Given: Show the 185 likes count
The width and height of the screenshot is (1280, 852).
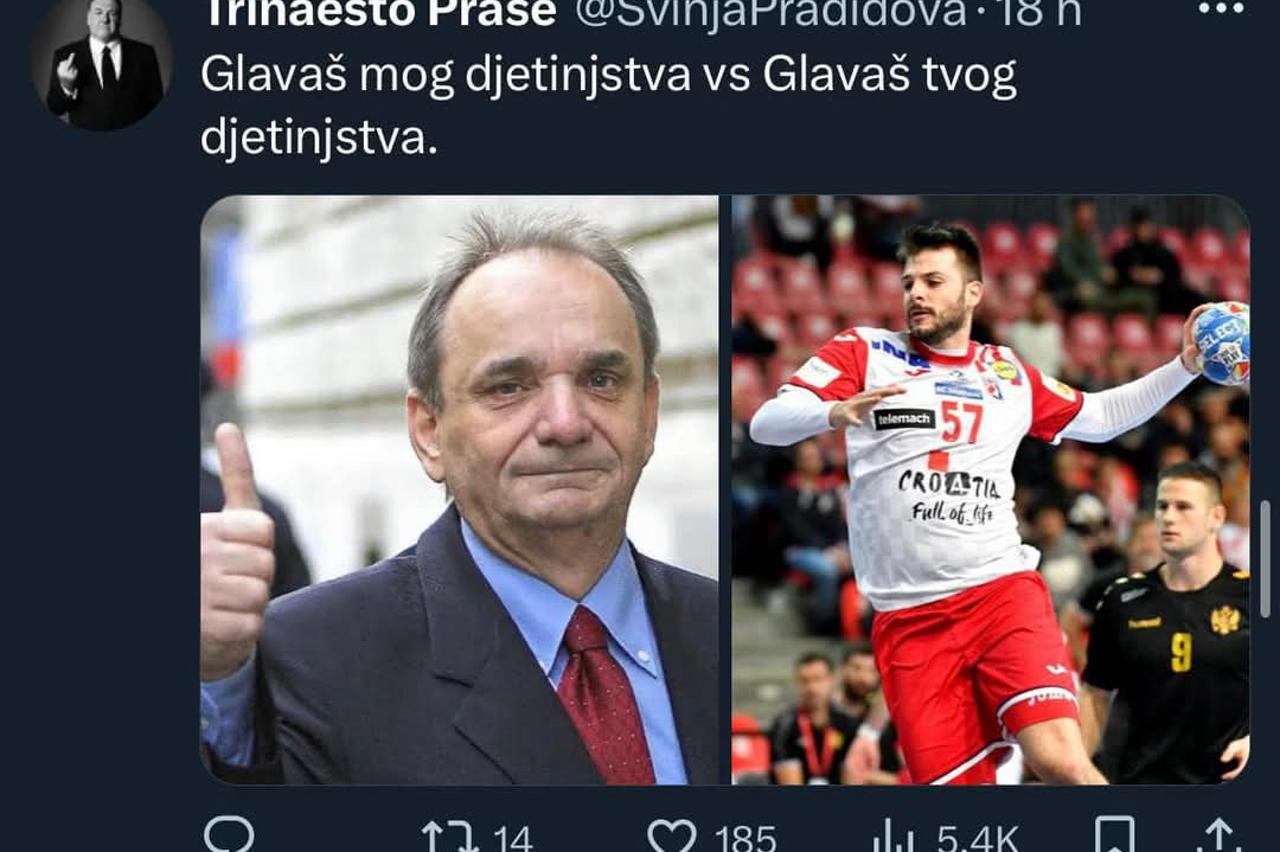Looking at the screenshot, I should coord(745,838).
